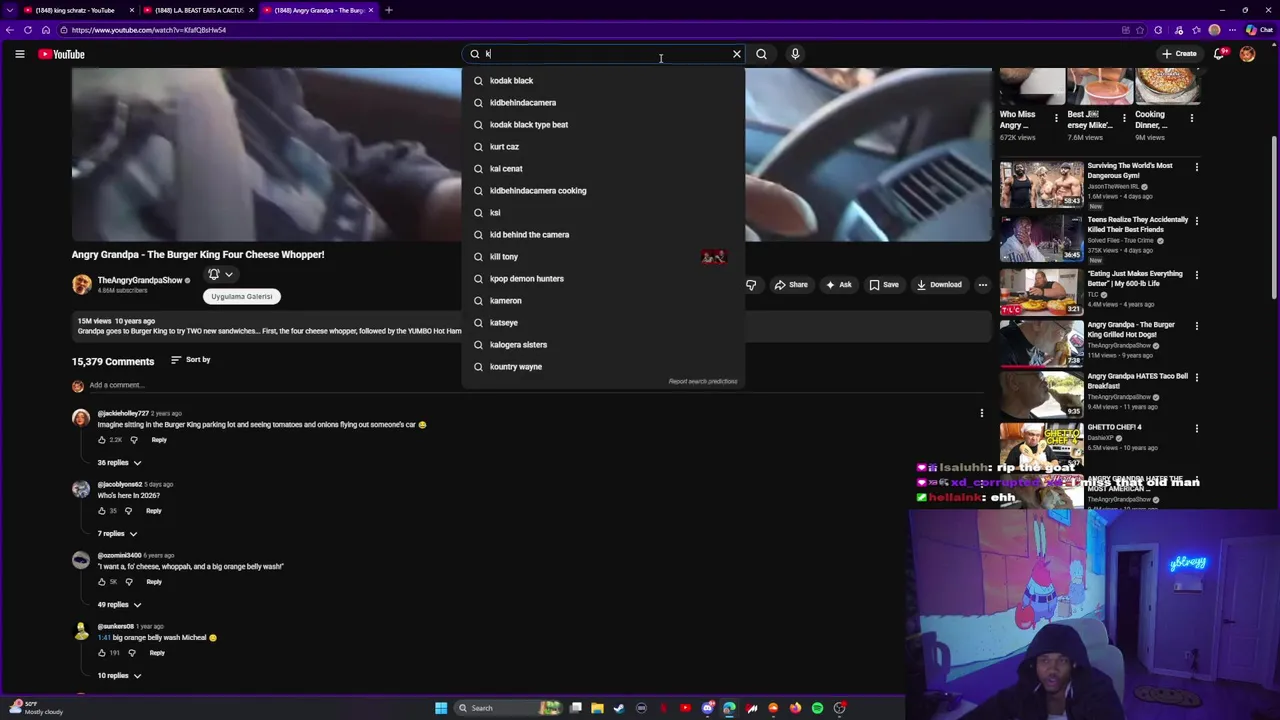Open 'Surviving The World's Most Dangerous Gym' thumbnail
Screen dimensions: 1280x720
point(1041,185)
